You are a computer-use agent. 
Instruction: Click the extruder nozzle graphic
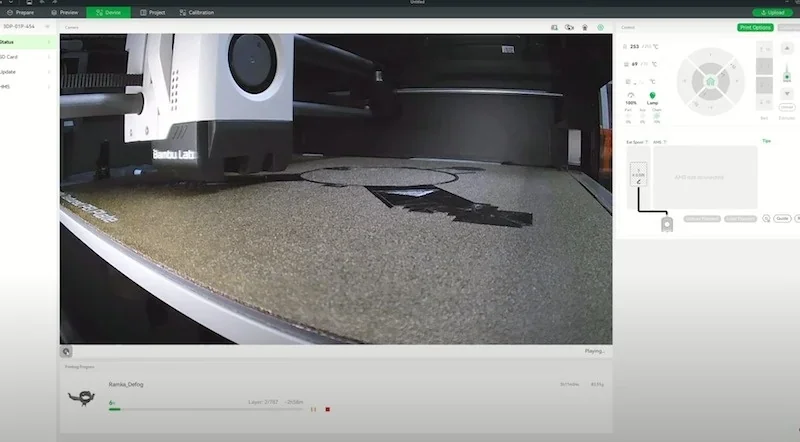tap(787, 73)
